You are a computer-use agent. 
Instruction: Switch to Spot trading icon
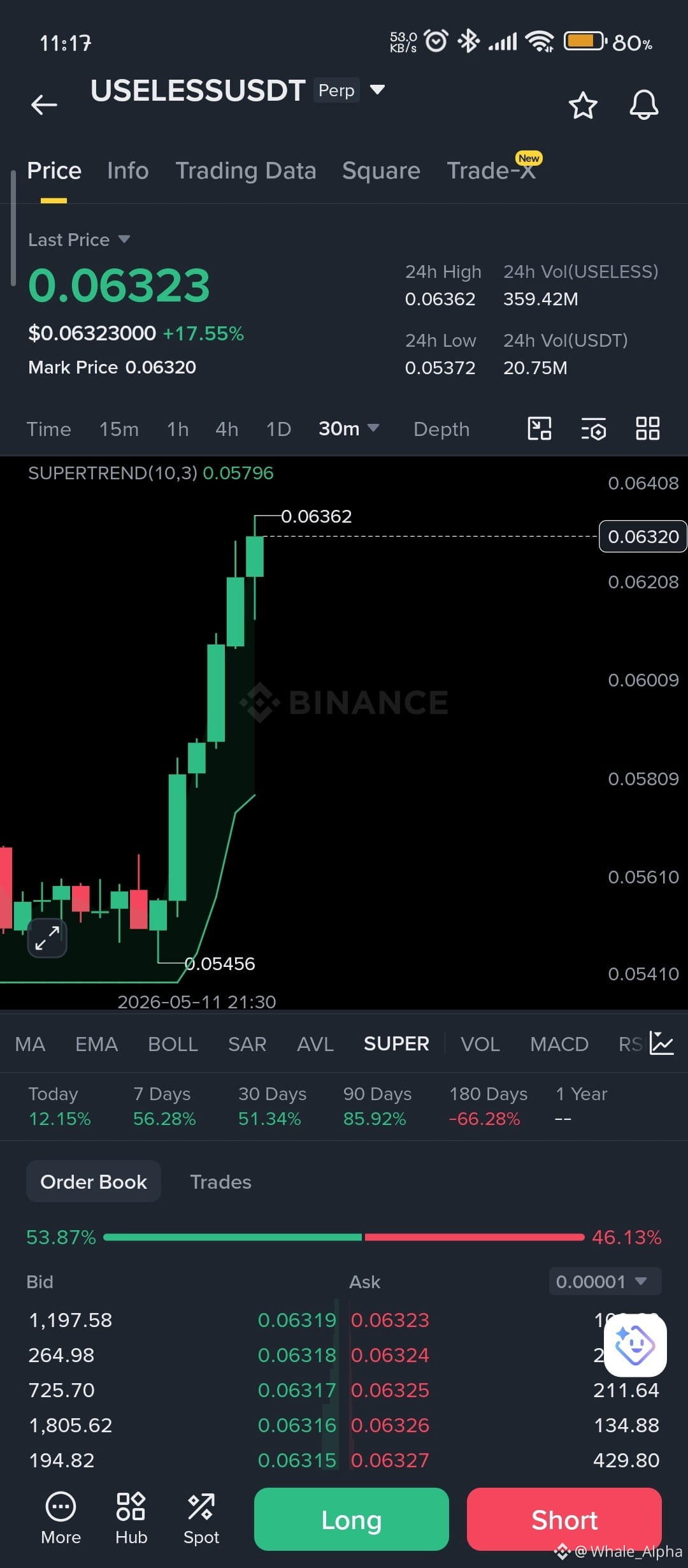click(x=201, y=1520)
